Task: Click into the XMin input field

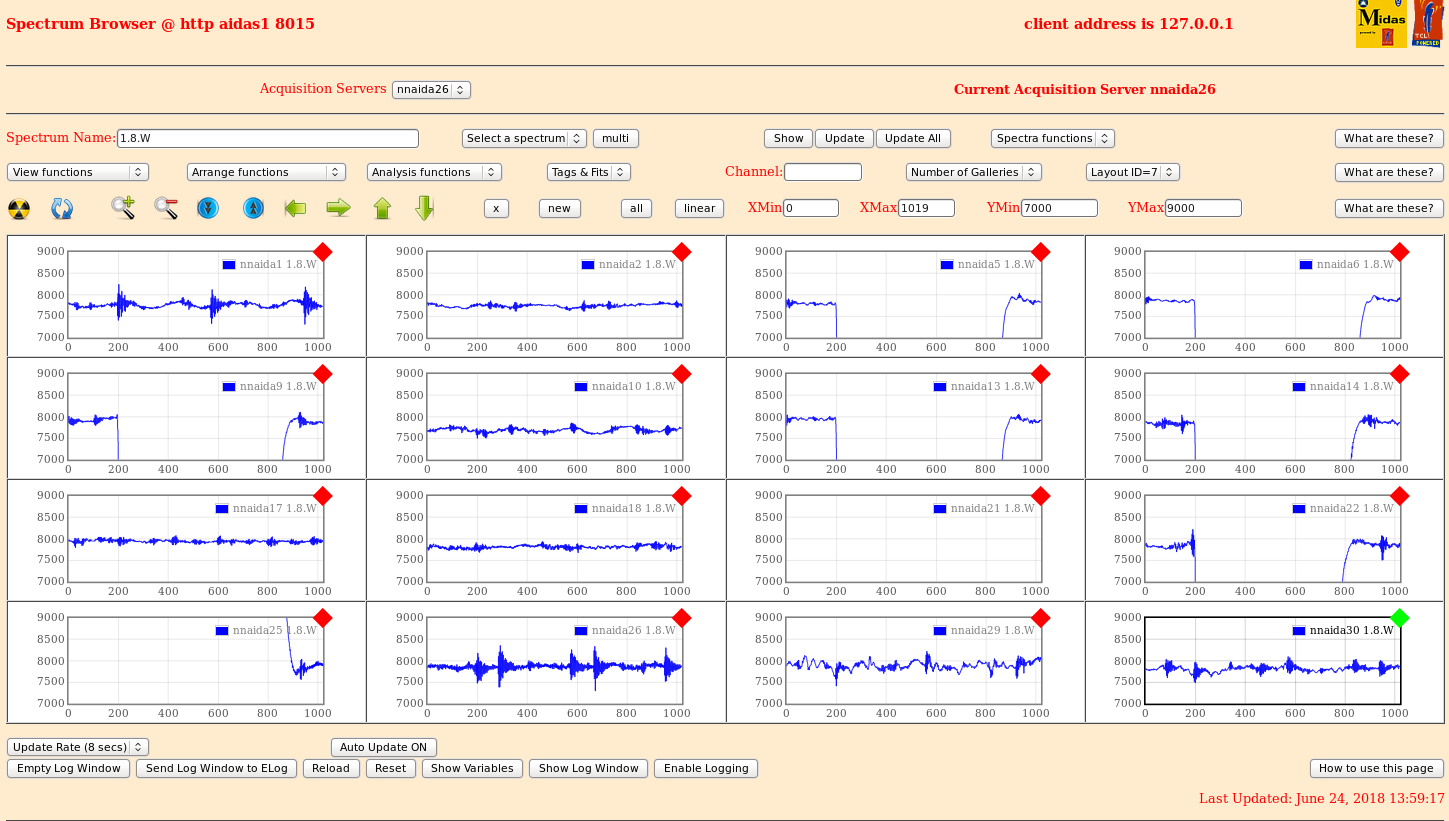Action: [811, 208]
